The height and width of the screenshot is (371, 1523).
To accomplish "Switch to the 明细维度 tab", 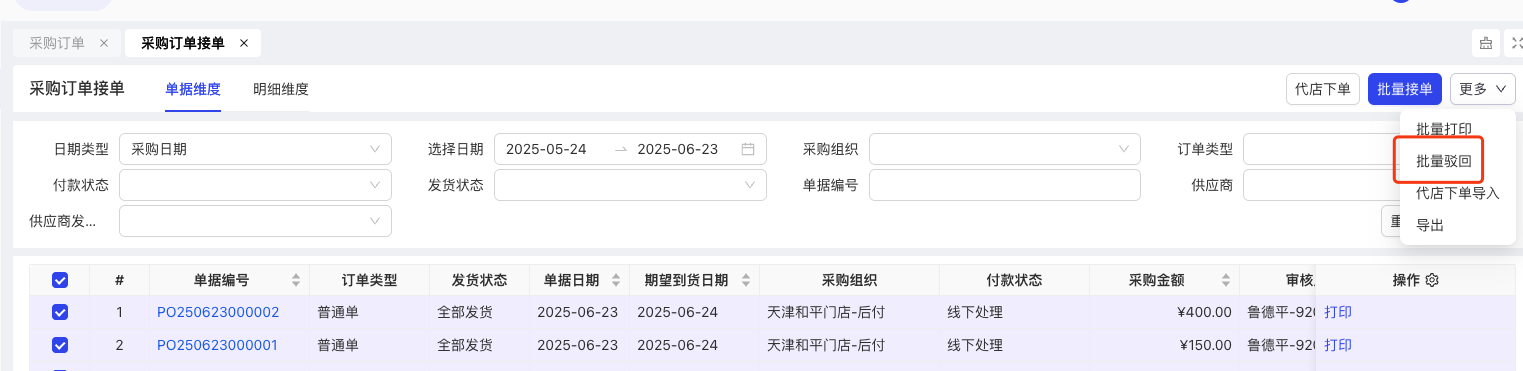I will tap(281, 89).
